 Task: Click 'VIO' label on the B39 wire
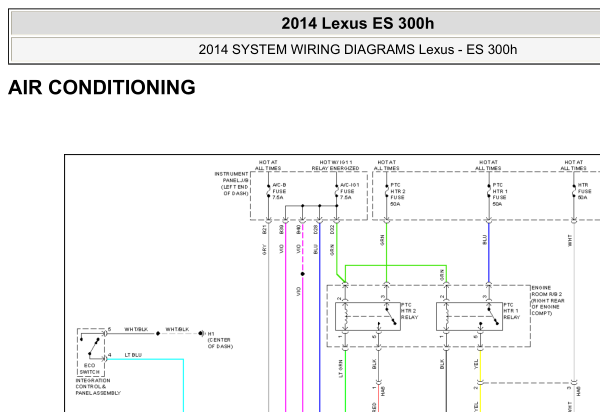pos(282,249)
